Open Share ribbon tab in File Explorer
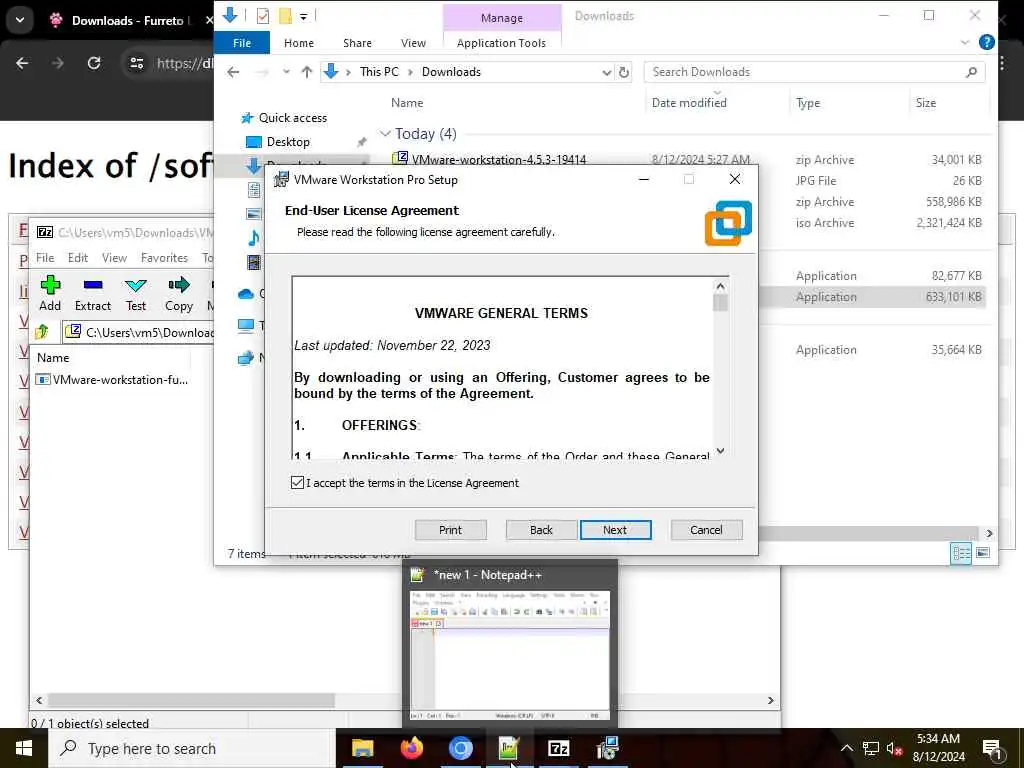Image resolution: width=1024 pixels, height=768 pixels. 357,43
